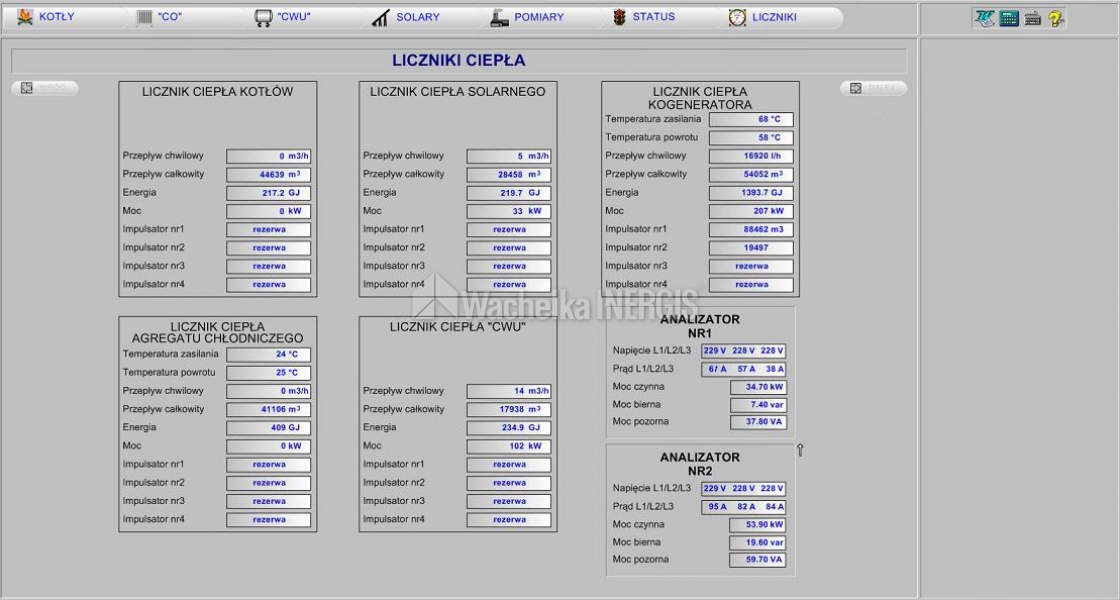Select cogenerator Impulsator nr1 value 88462 m3
Image resolution: width=1120 pixels, height=600 pixels.
click(751, 230)
